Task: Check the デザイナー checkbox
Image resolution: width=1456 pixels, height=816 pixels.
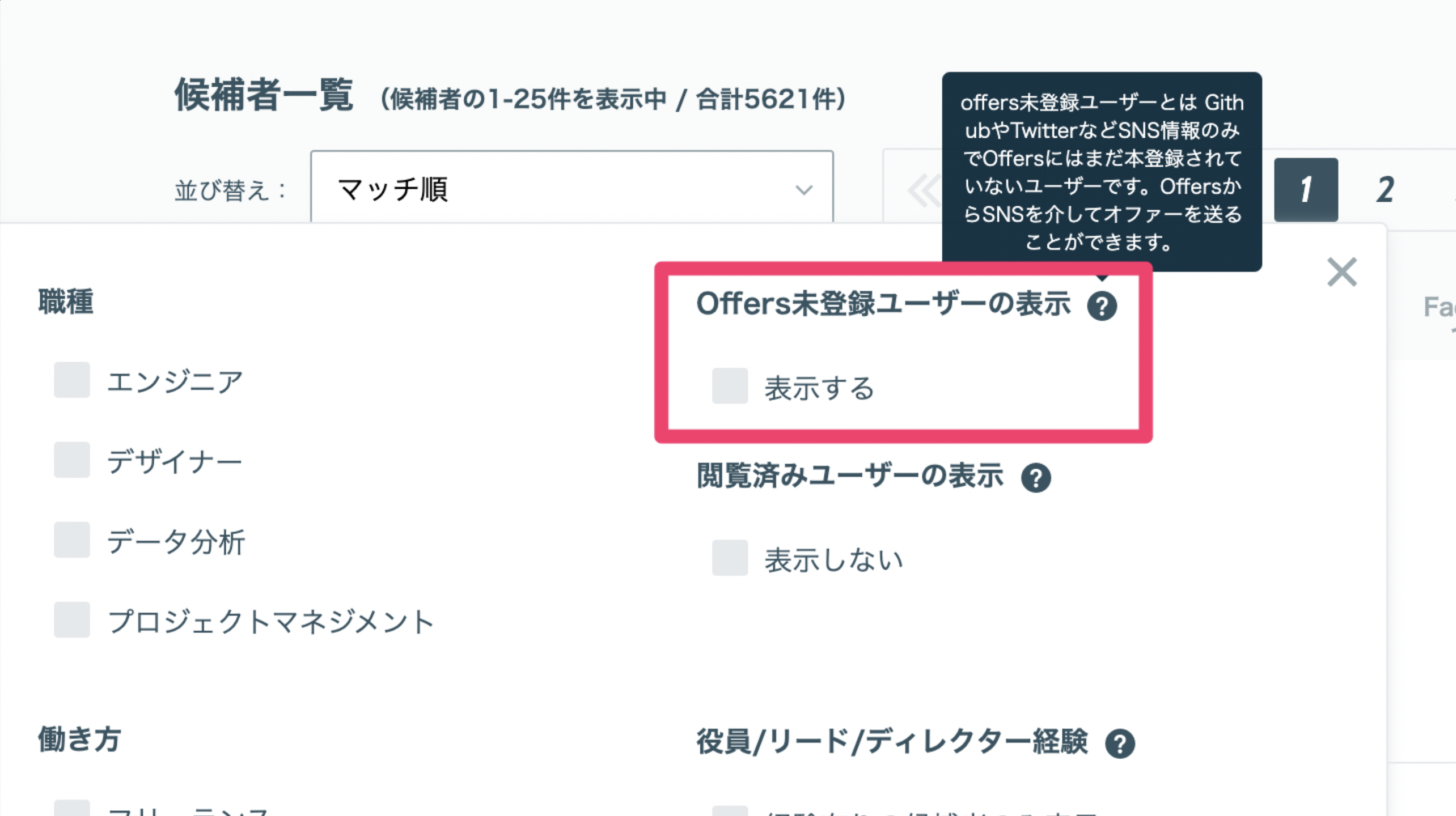Action: (x=72, y=460)
